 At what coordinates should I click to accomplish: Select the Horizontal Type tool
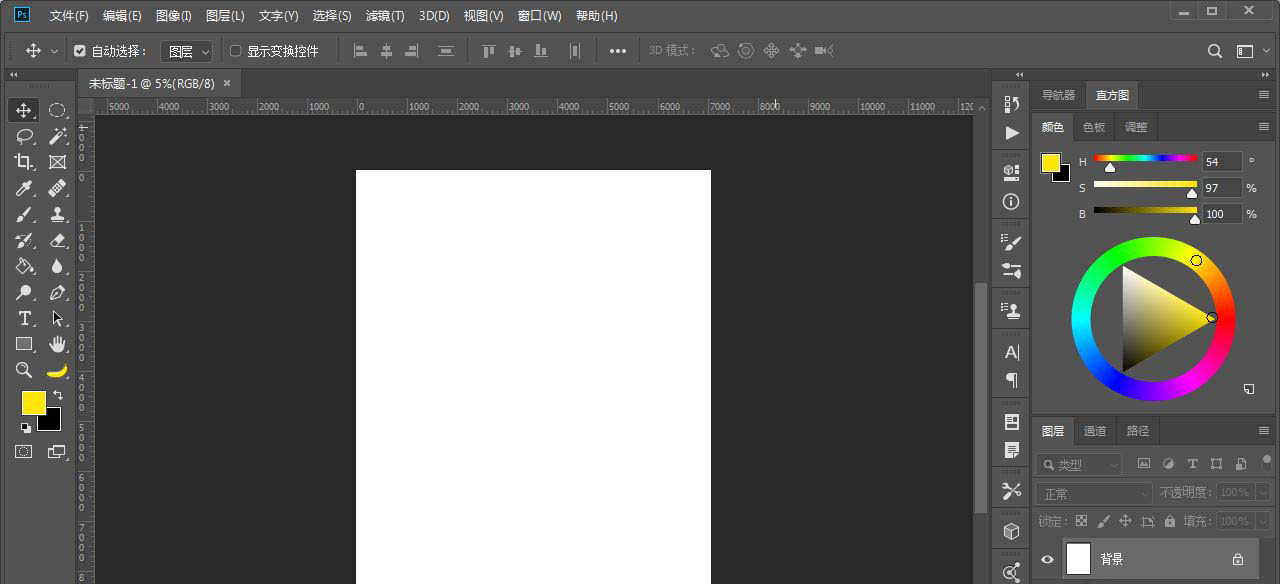[x=24, y=318]
